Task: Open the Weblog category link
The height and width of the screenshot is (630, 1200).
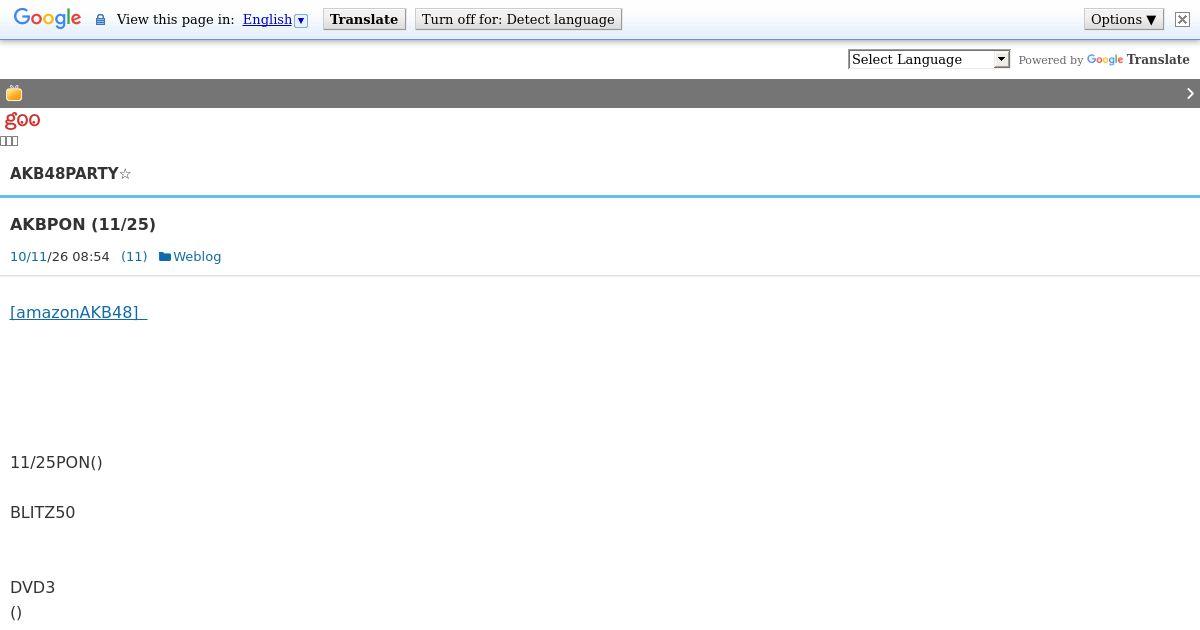Action: click(197, 256)
